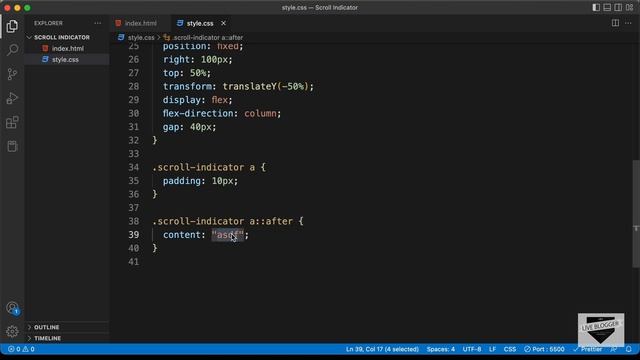Image resolution: width=640 pixels, height=360 pixels.
Task: Click Prettier status bar item
Action: point(587,349)
